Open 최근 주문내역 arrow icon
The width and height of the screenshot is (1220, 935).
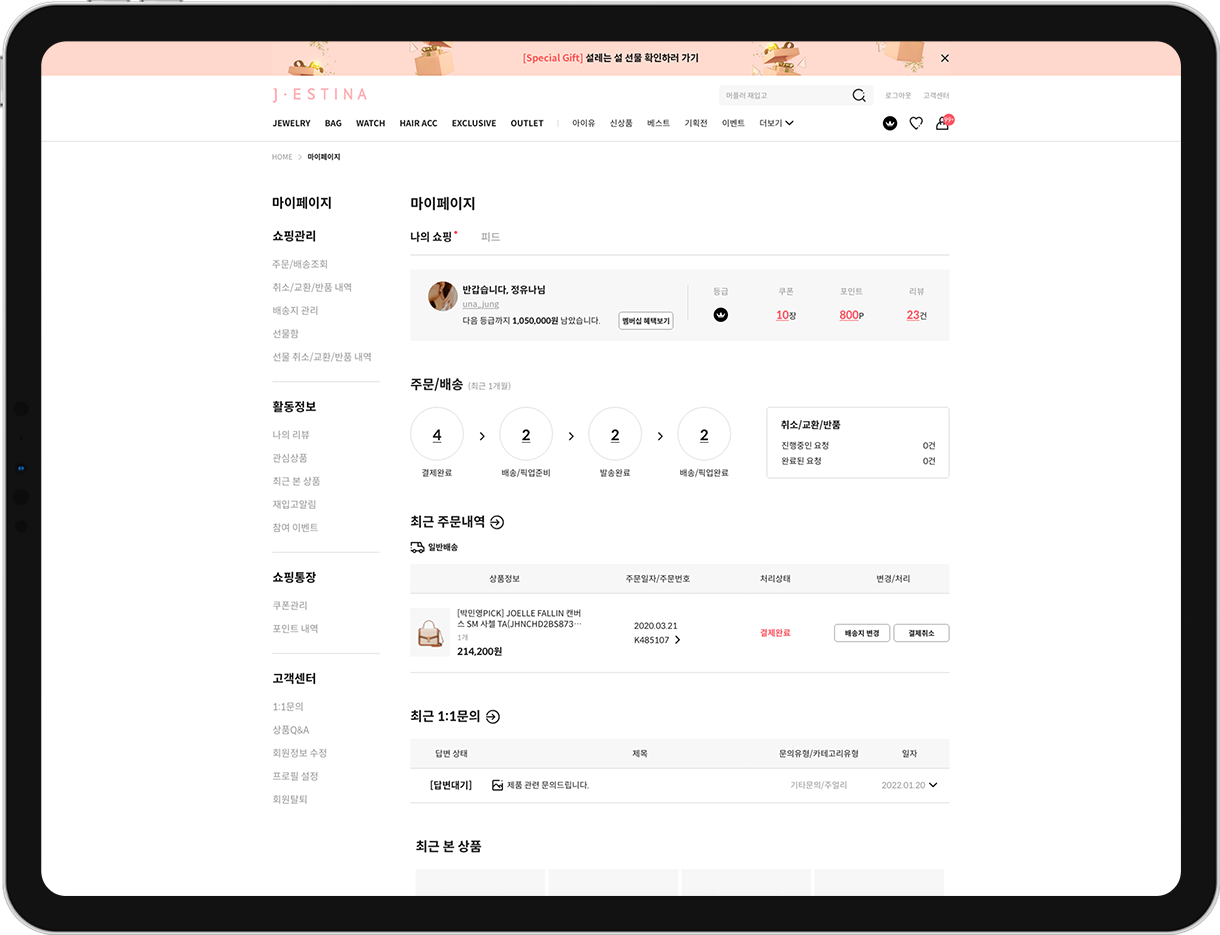tap(497, 522)
